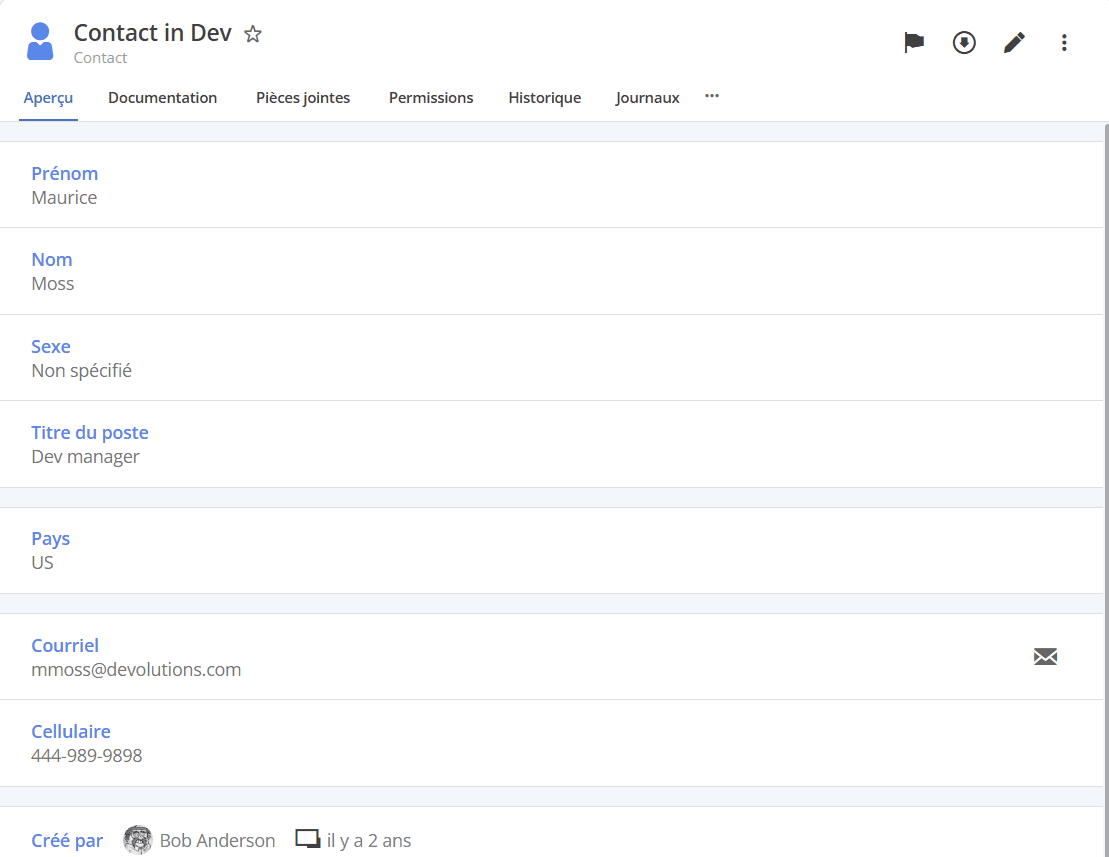The image size is (1109, 857).
Task: Select the Aperçu tab
Action: click(x=48, y=98)
